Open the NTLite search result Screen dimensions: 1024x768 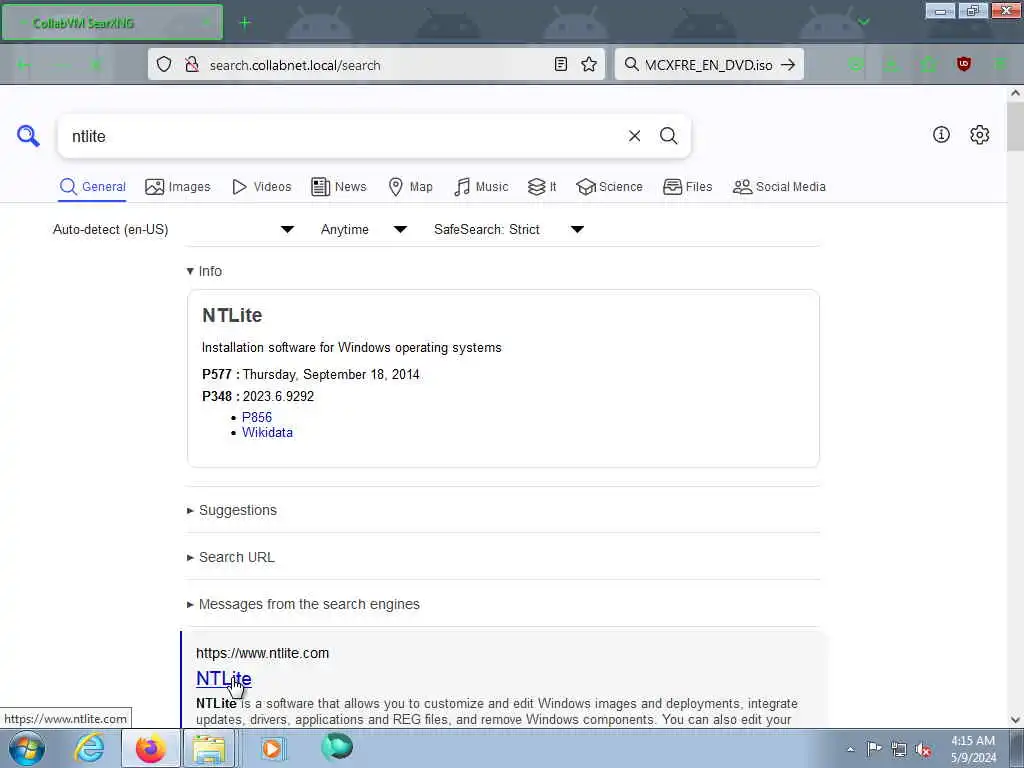point(223,679)
